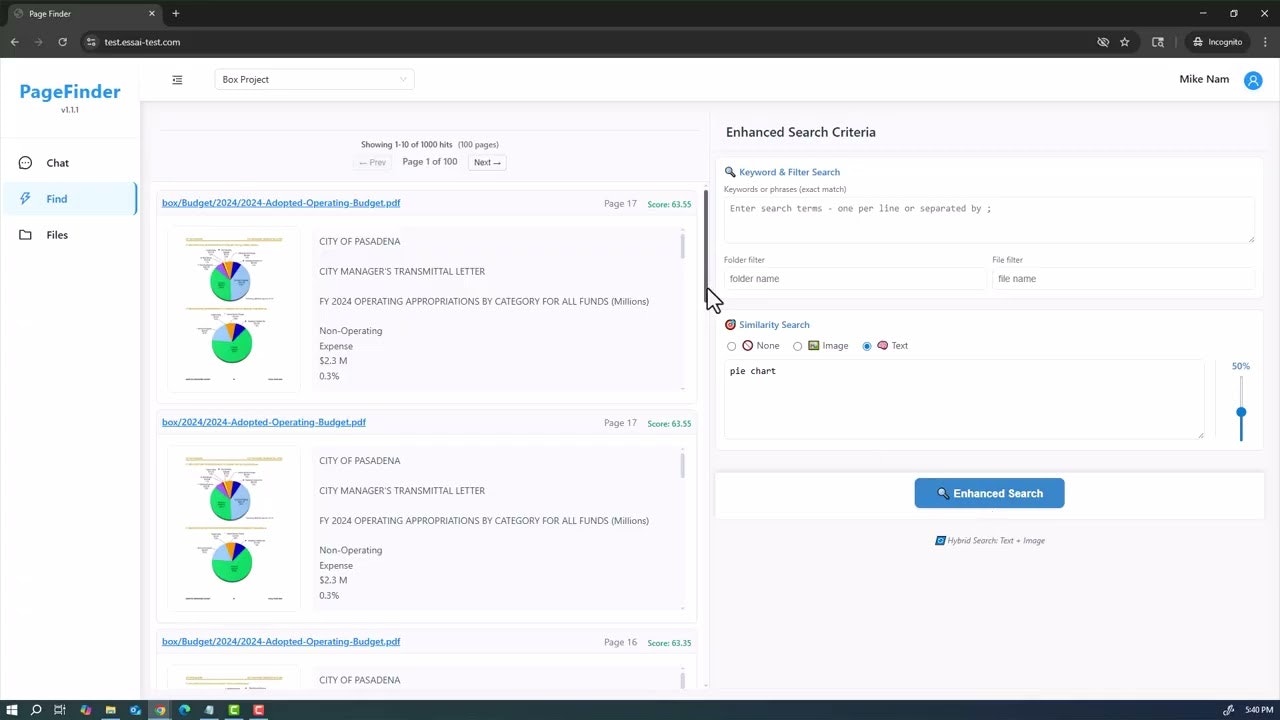Image resolution: width=1280 pixels, height=720 pixels.
Task: Click the File filter input field
Action: pos(1123,279)
